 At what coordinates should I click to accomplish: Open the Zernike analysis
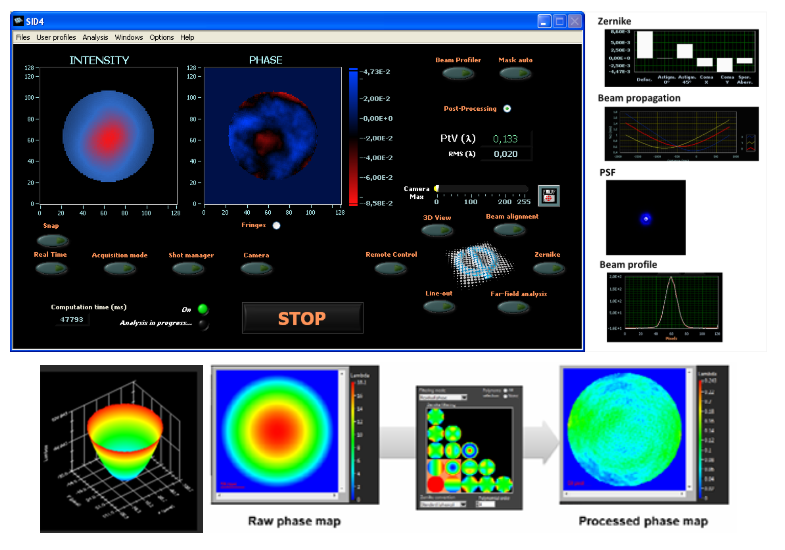point(546,269)
